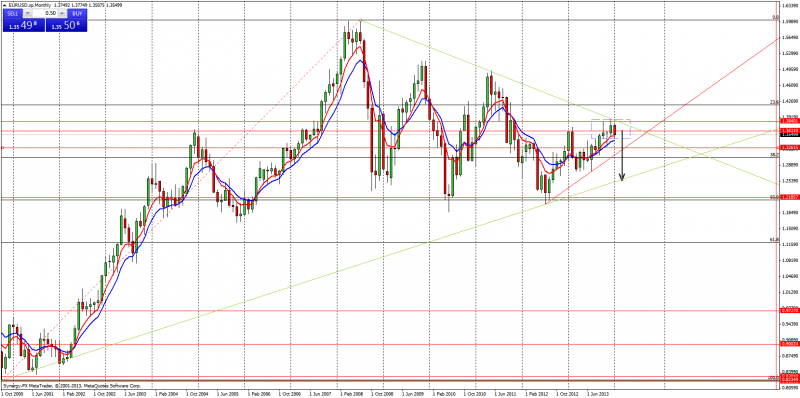Select the dashed blue rectangle near latest candles
Viewport: 800px width, 398px height.
click(611, 129)
